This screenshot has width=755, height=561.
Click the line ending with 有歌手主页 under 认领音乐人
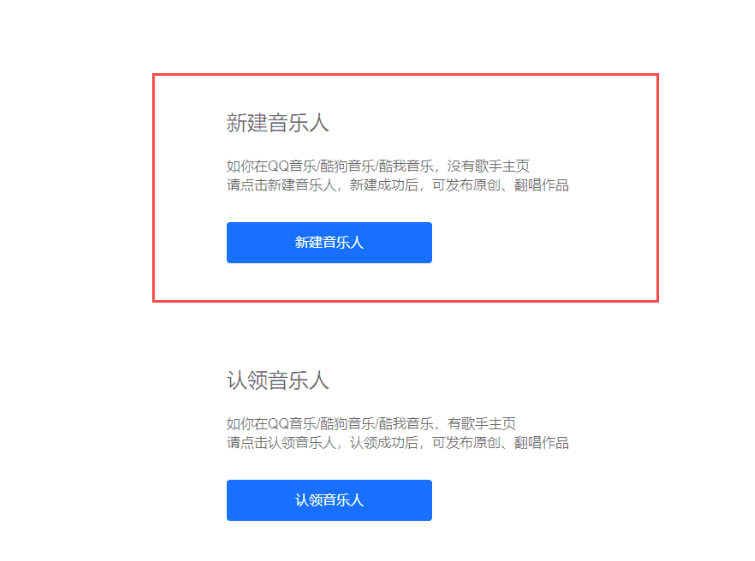371,424
